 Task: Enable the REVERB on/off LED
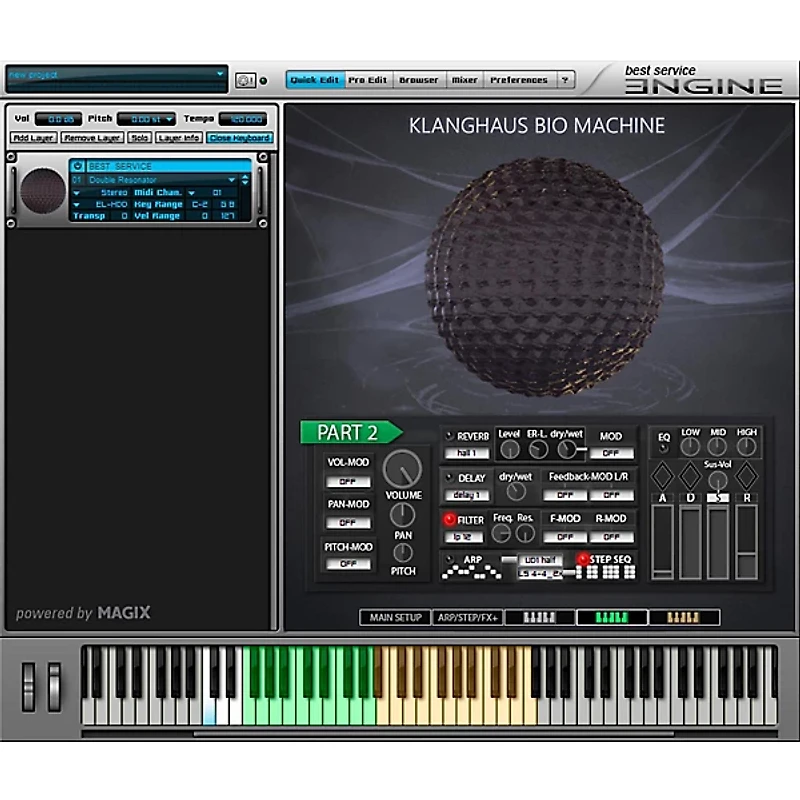[x=450, y=436]
